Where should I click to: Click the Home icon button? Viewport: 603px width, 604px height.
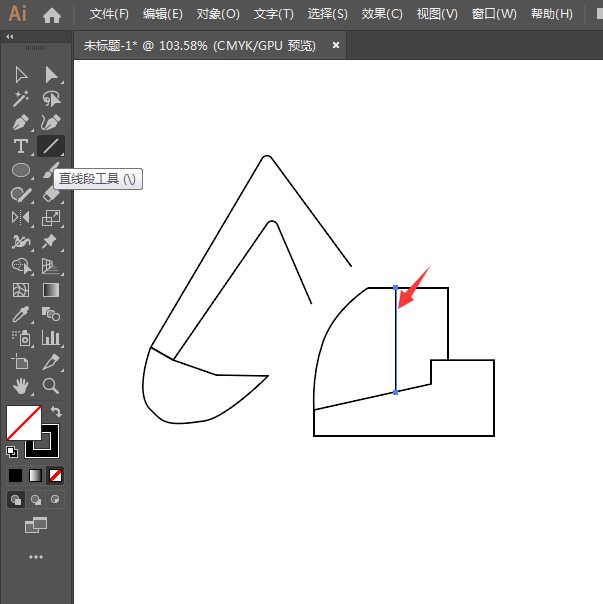(52, 15)
